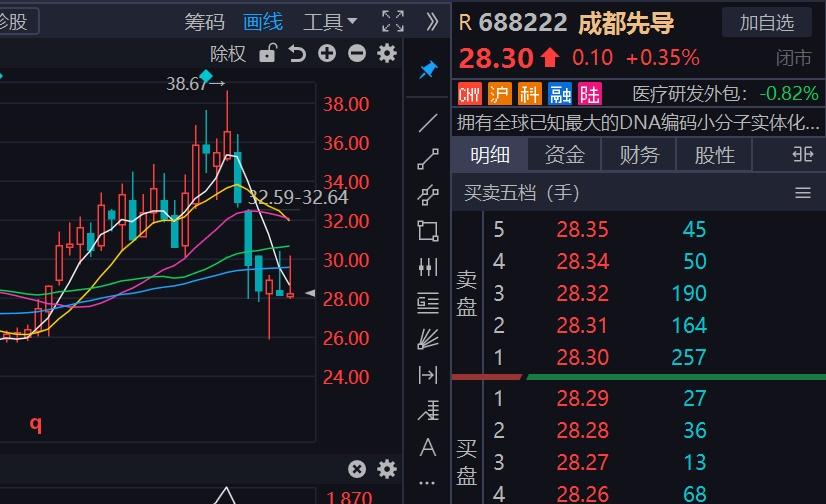Click sell level 5 price 28.35
The height and width of the screenshot is (504, 826).
tap(582, 230)
